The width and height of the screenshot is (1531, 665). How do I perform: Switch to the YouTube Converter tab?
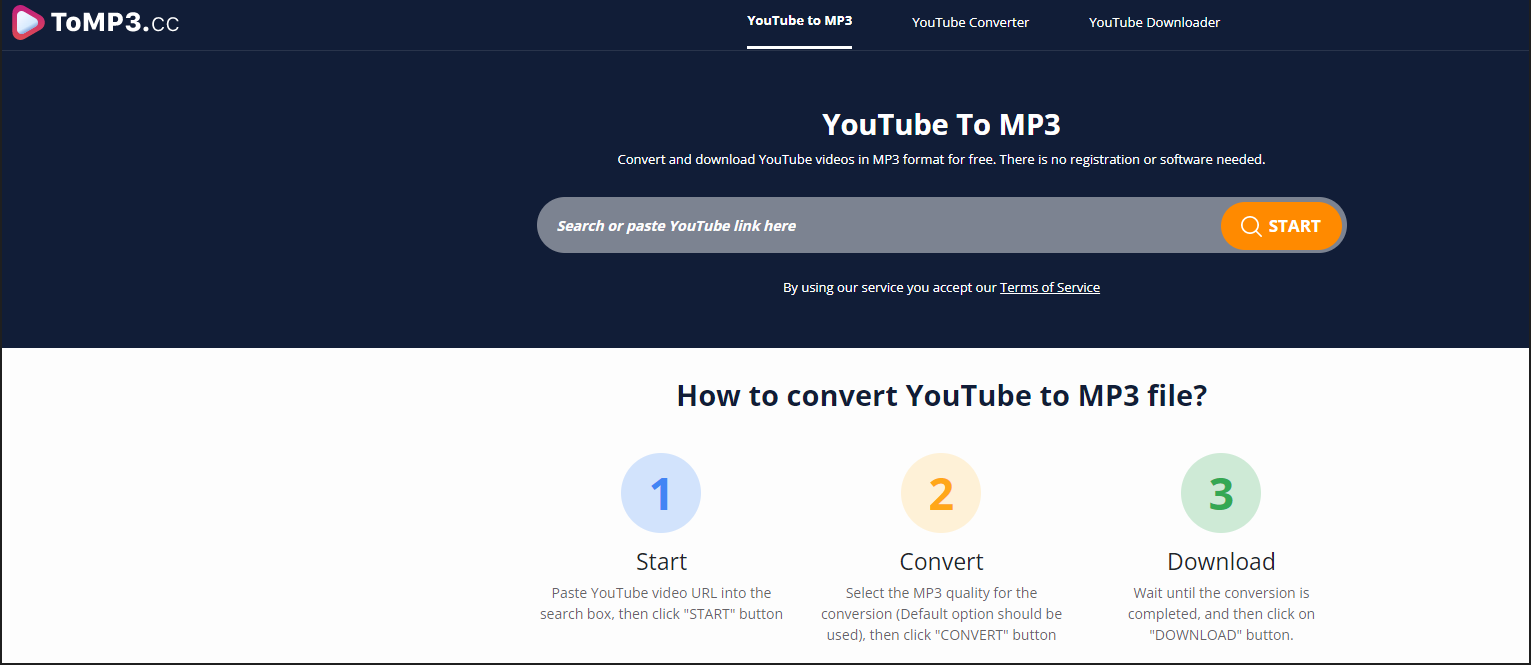coord(970,22)
